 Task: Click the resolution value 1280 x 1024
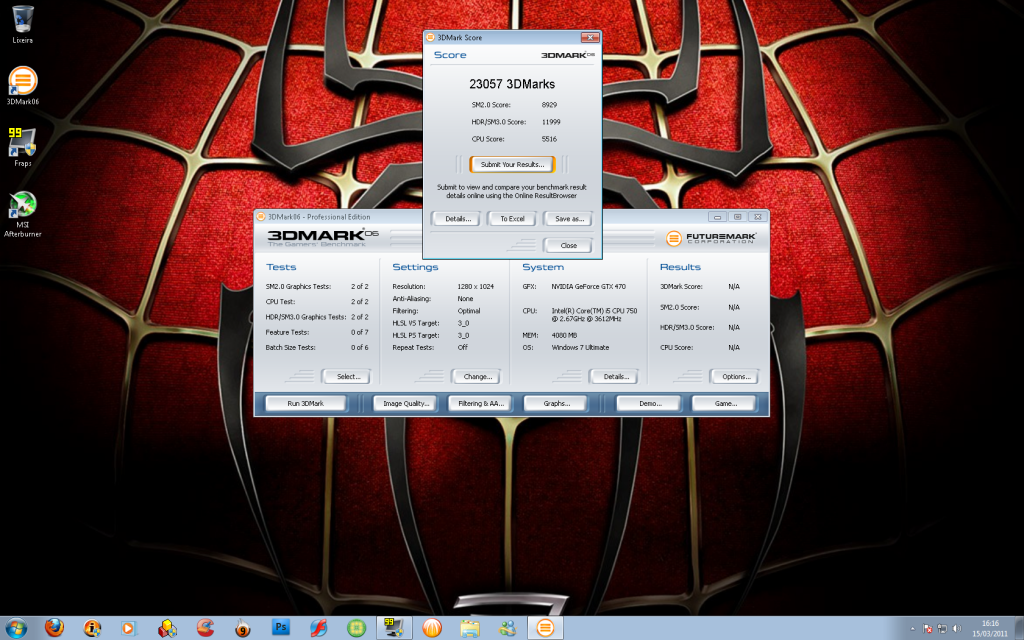475,287
